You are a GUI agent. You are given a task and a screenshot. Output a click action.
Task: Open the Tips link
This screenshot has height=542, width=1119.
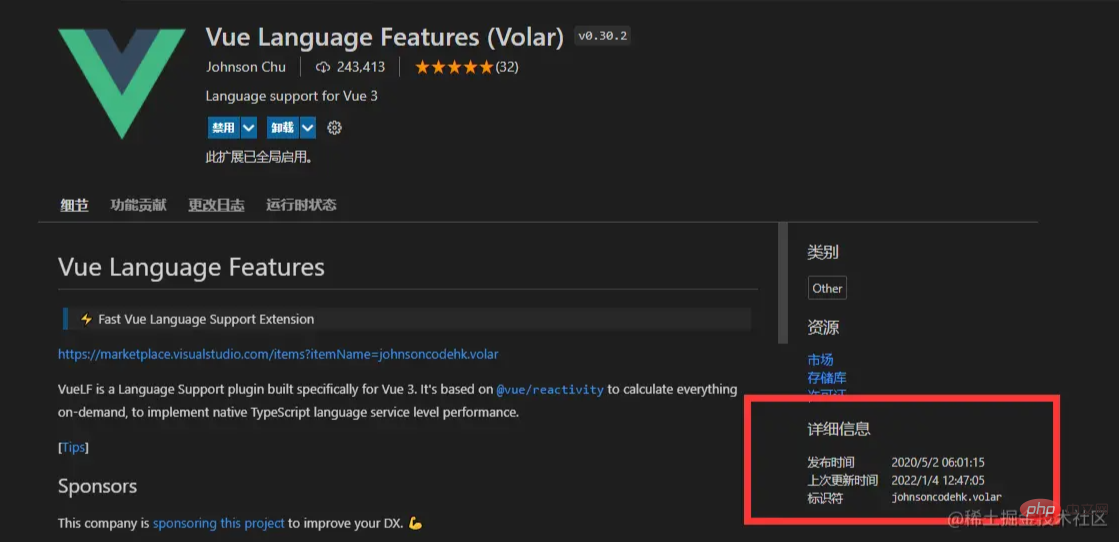[x=73, y=447]
